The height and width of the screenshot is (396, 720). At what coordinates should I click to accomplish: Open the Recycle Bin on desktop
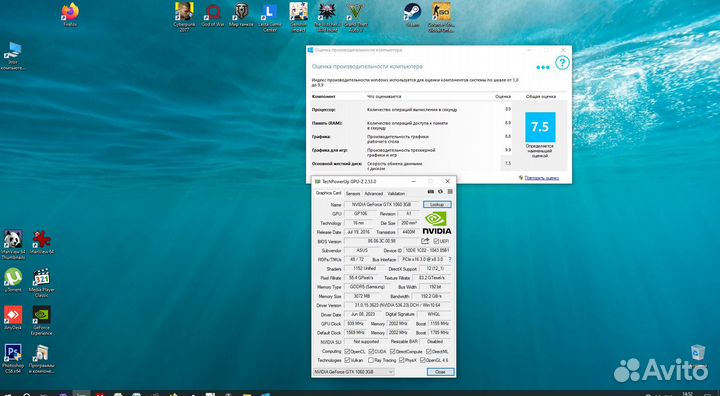coord(698,352)
